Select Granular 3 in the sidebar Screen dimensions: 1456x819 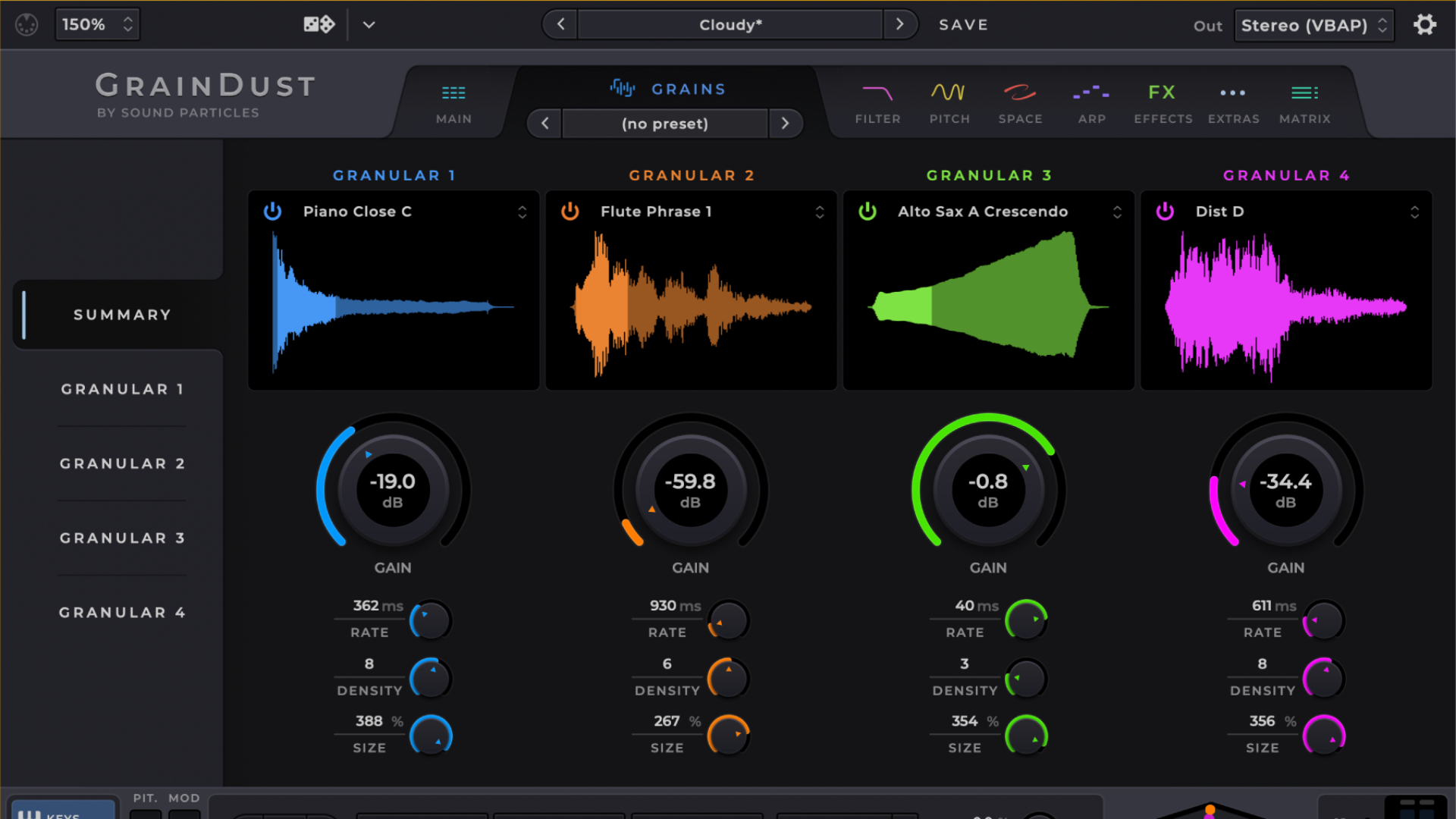pos(122,538)
